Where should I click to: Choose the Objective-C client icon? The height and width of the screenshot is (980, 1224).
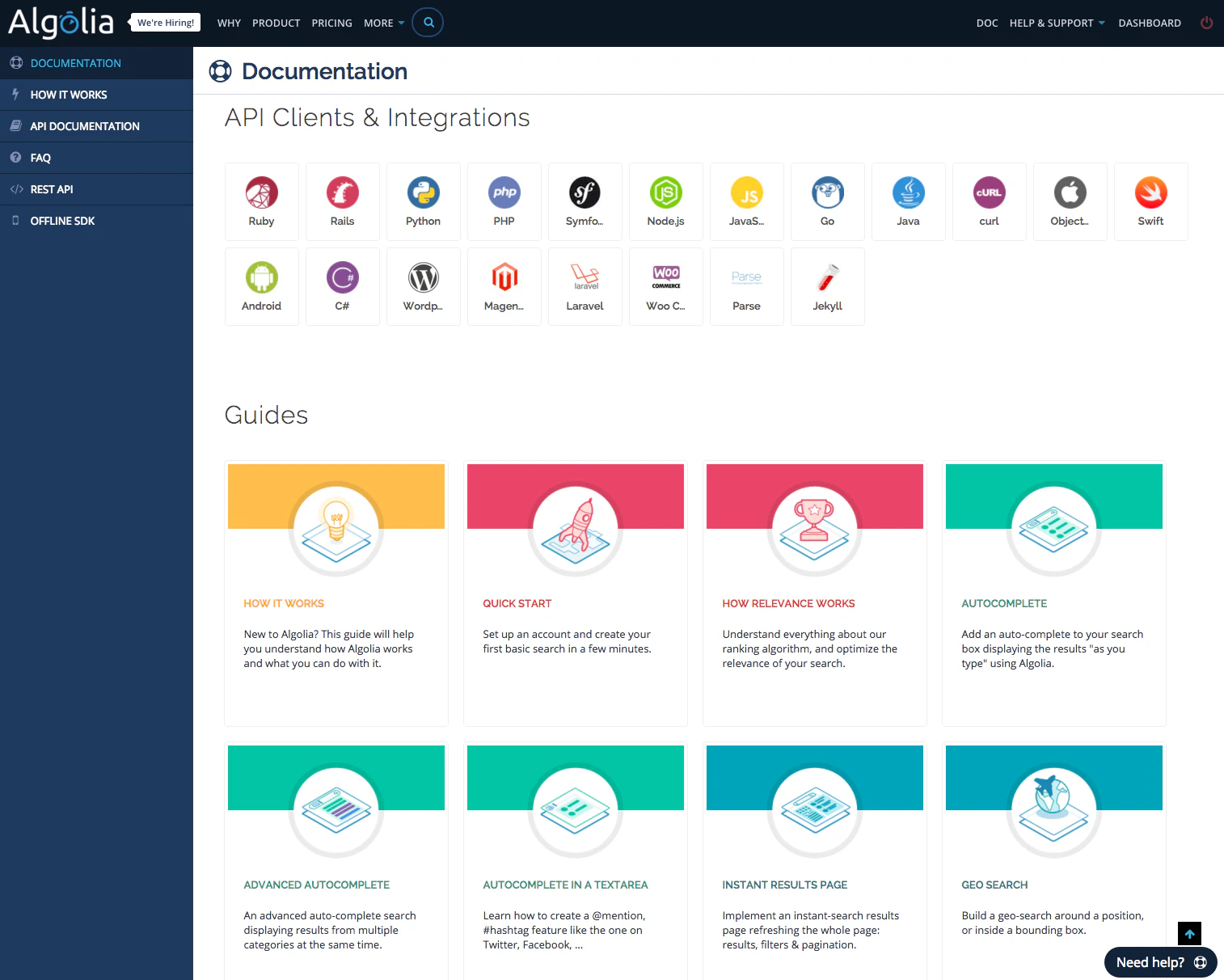[1070, 193]
